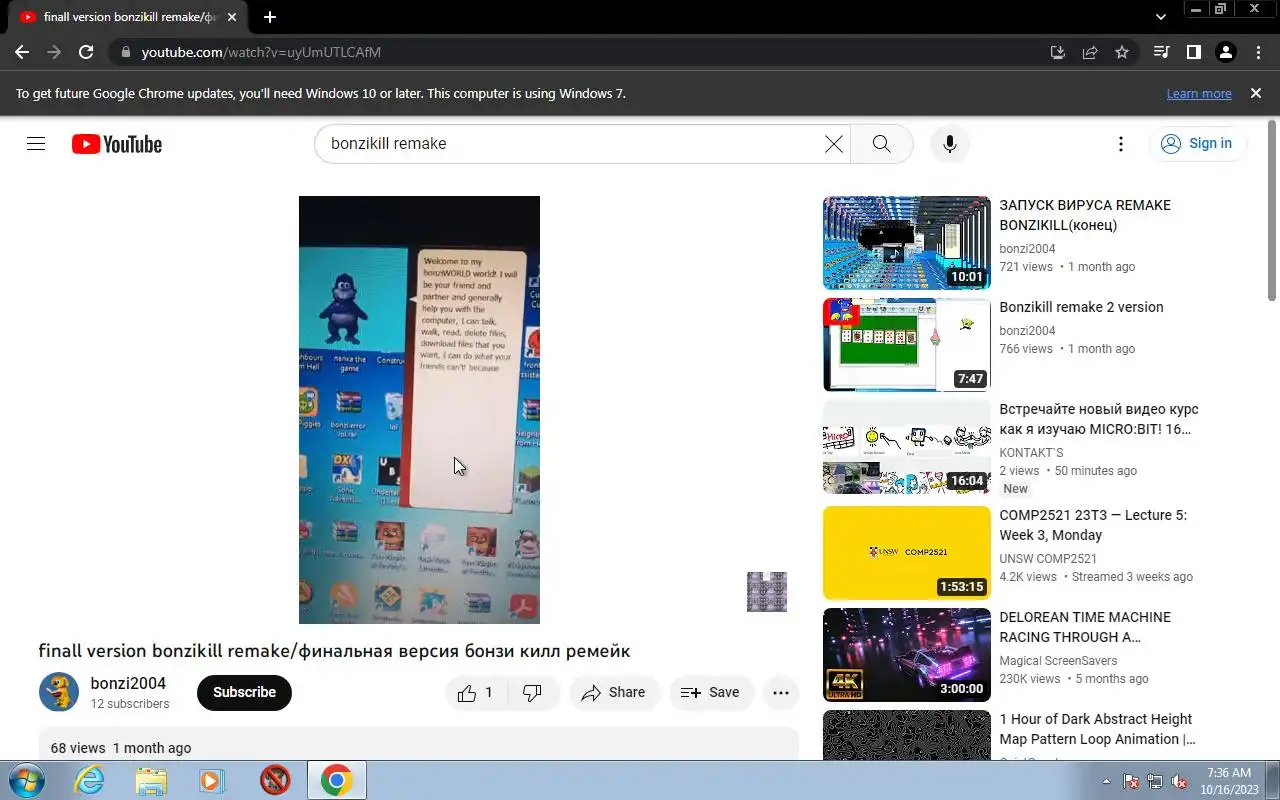
Task: Click the install/download page icon in address bar
Action: tap(1058, 52)
